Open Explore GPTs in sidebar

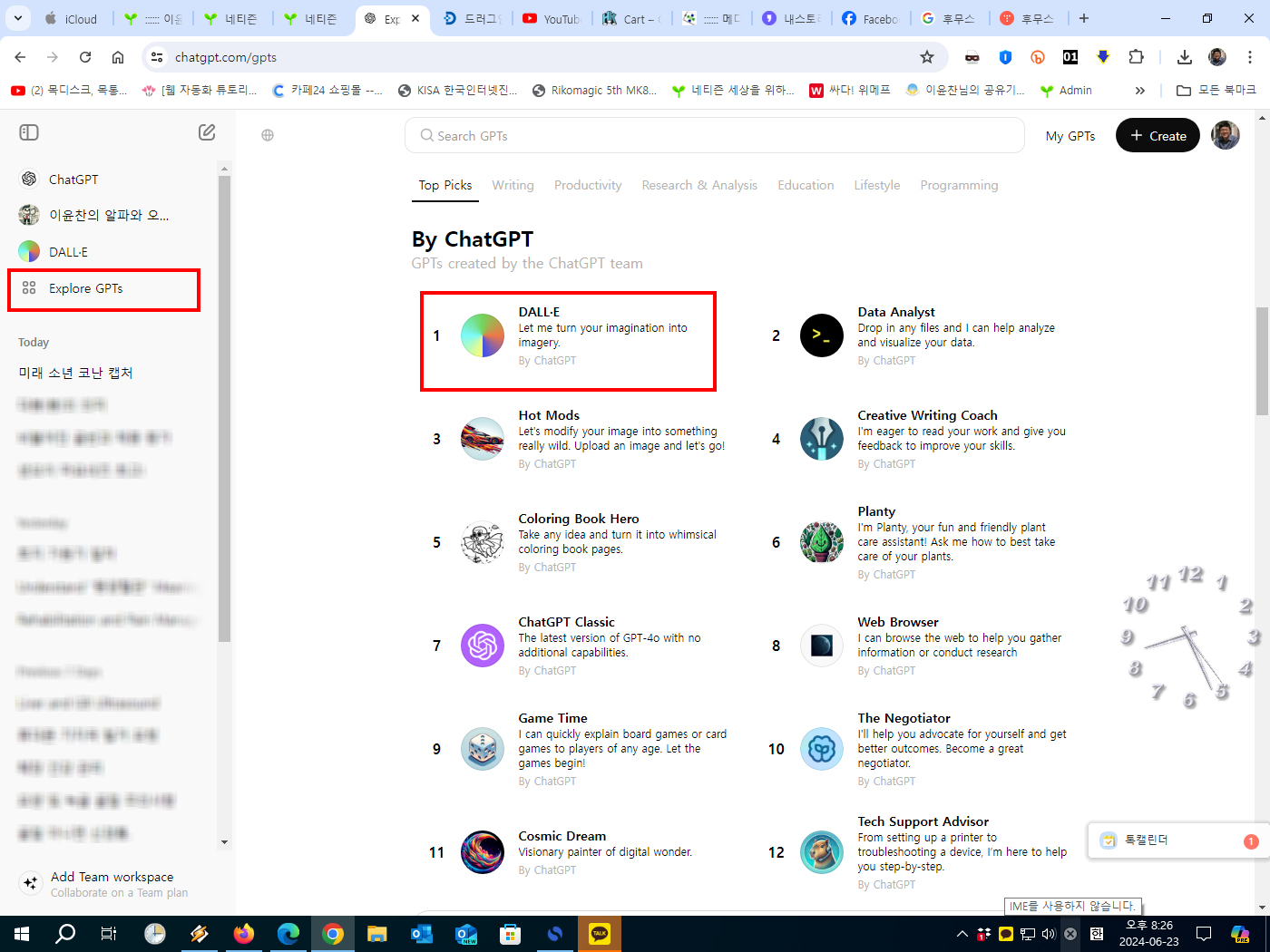pyautogui.click(x=104, y=288)
